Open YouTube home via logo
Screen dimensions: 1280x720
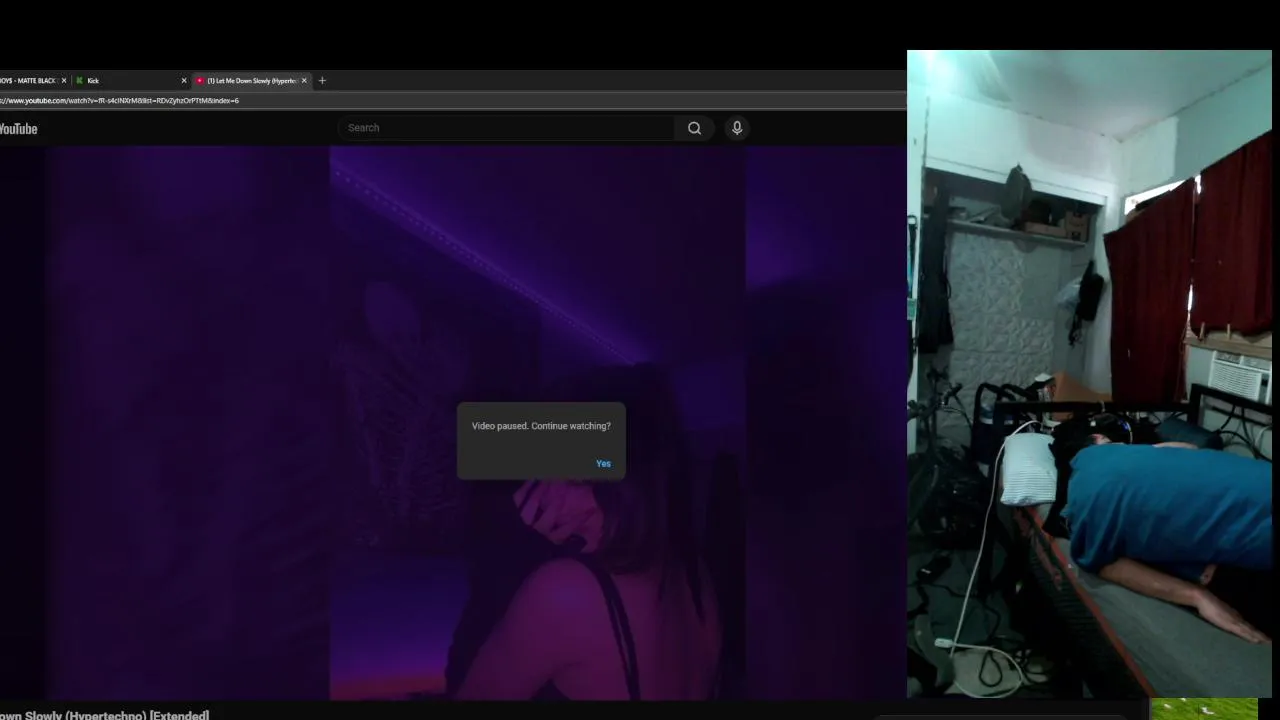[x=18, y=129]
